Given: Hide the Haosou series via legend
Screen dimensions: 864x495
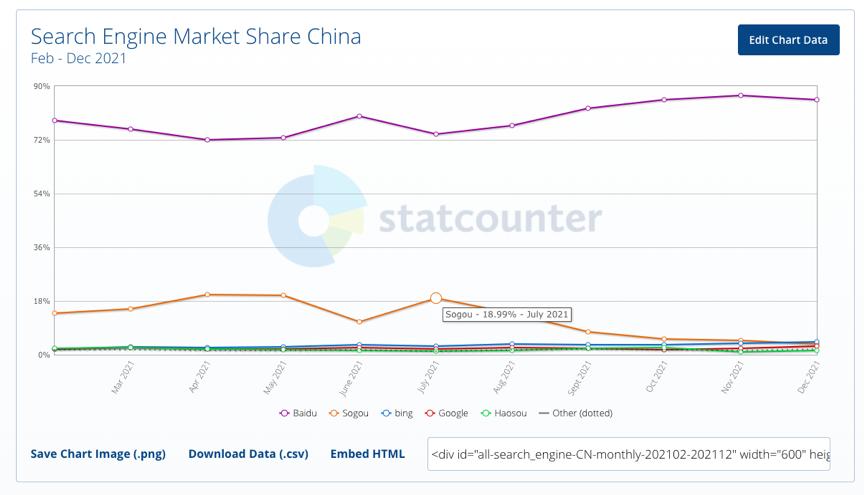Looking at the screenshot, I should [501, 413].
